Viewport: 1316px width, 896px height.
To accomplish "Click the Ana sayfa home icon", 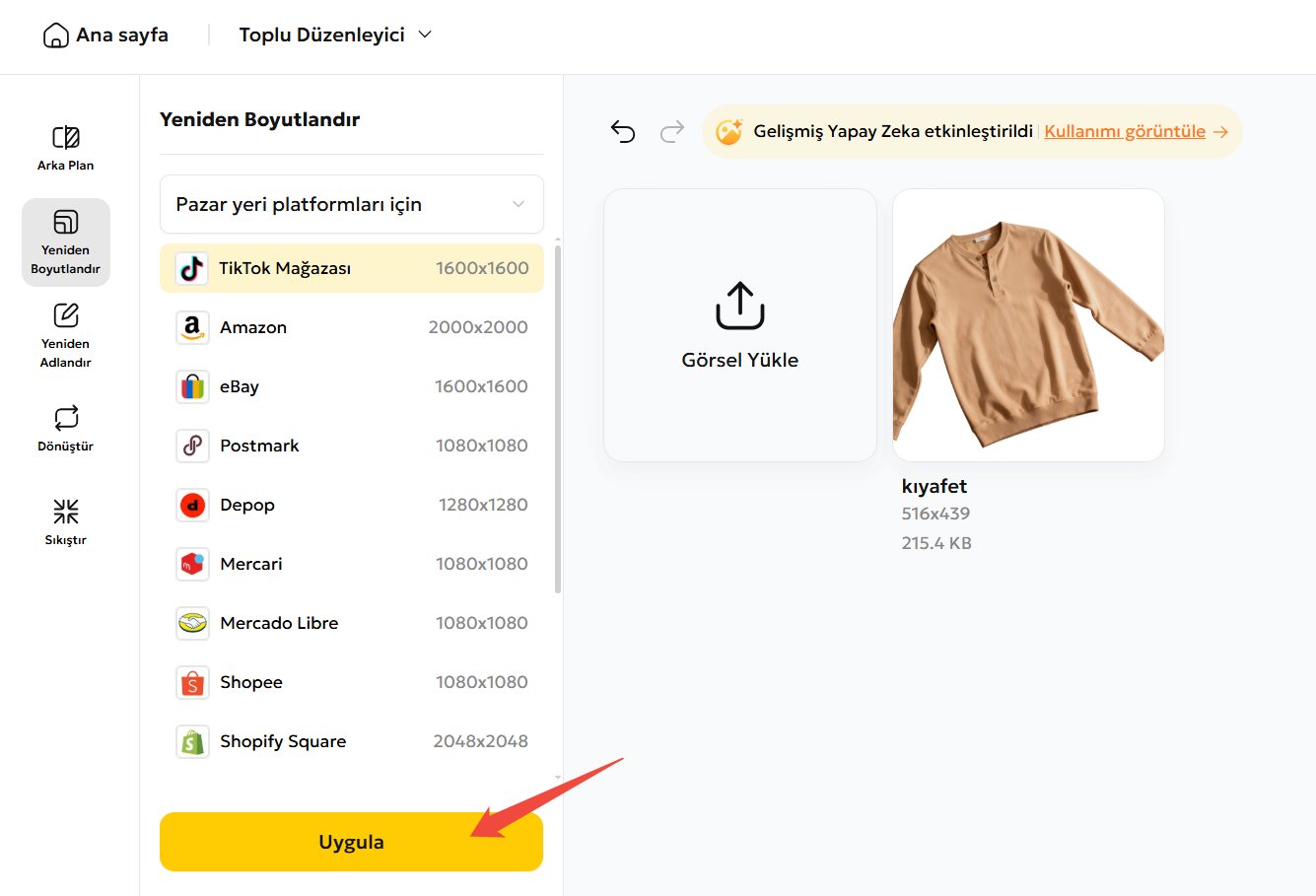I will click(x=56, y=35).
